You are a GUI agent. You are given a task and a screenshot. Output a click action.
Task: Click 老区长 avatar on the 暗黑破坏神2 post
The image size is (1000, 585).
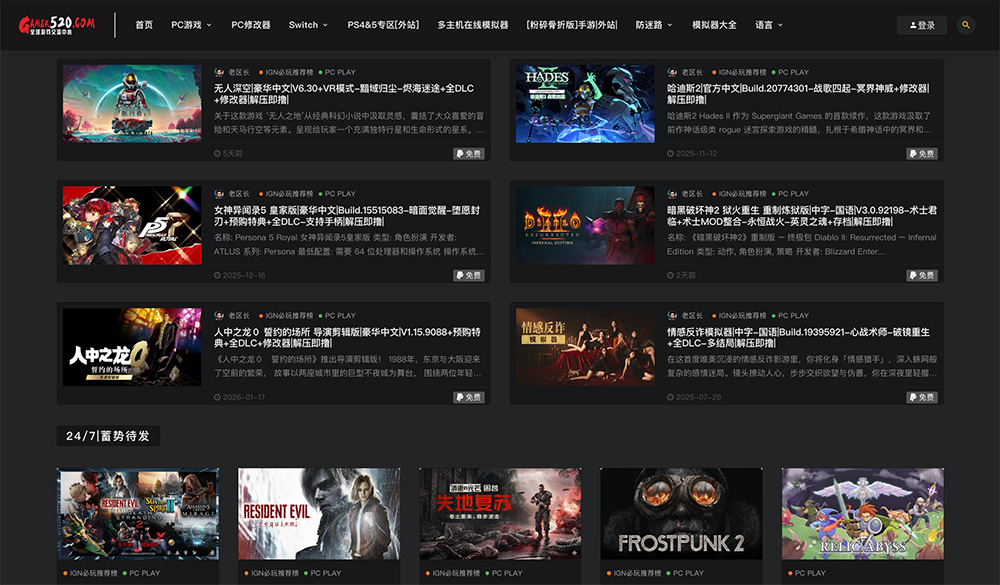pyautogui.click(x=673, y=192)
